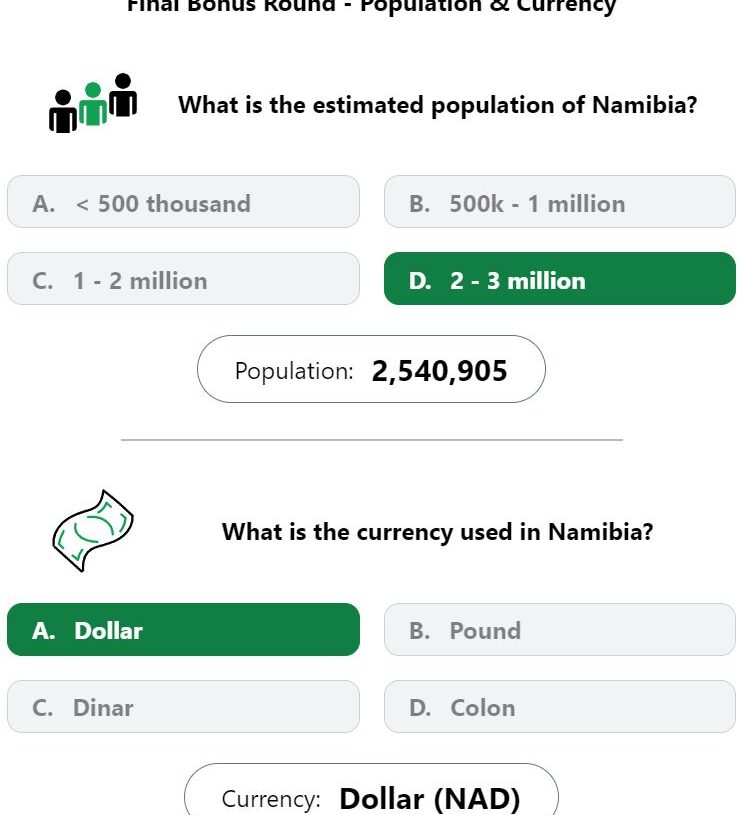Click the 2,540,905 population figure

[439, 372]
